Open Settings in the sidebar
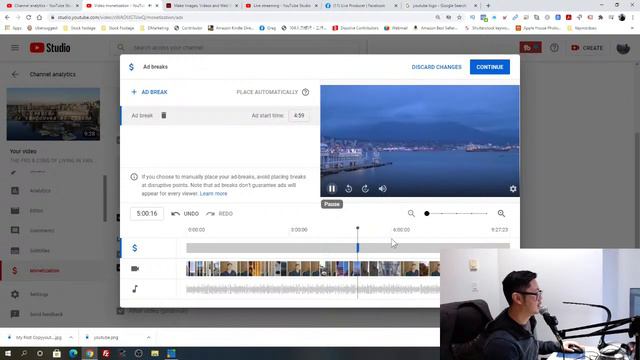Screen dimensions: 640x360 pyautogui.click(x=39, y=294)
